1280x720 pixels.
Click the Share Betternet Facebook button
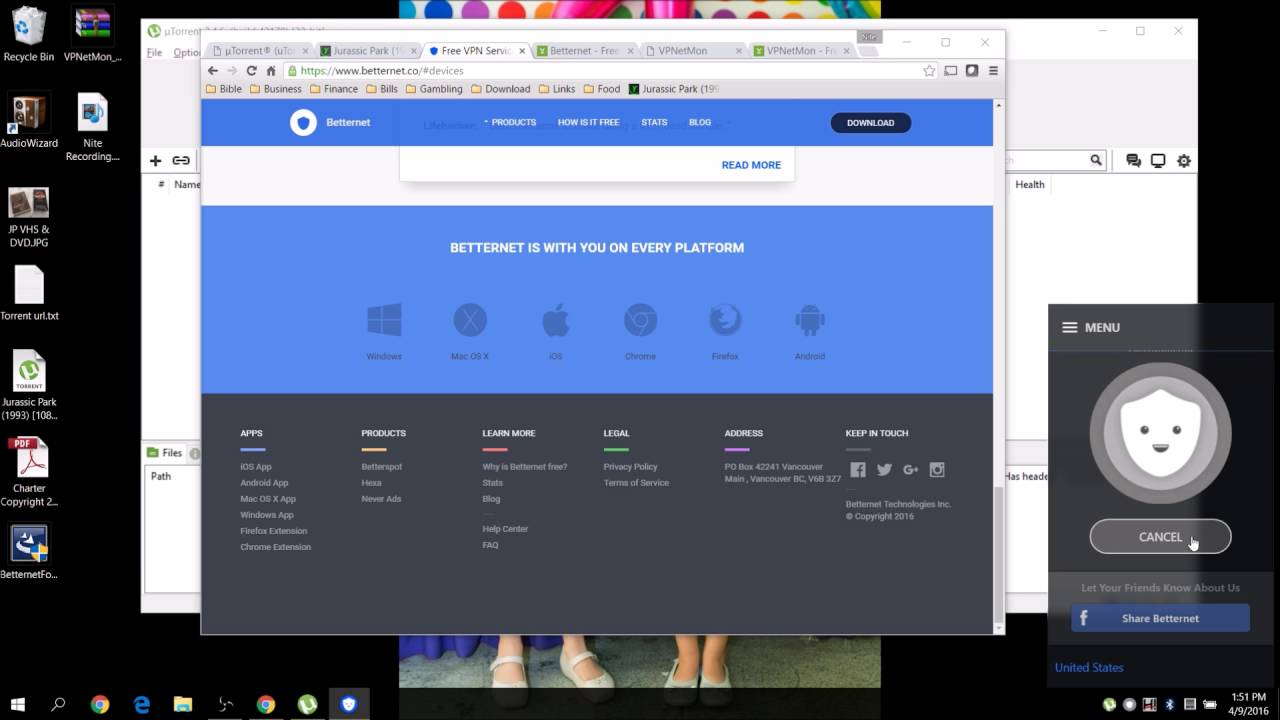[x=1160, y=618]
